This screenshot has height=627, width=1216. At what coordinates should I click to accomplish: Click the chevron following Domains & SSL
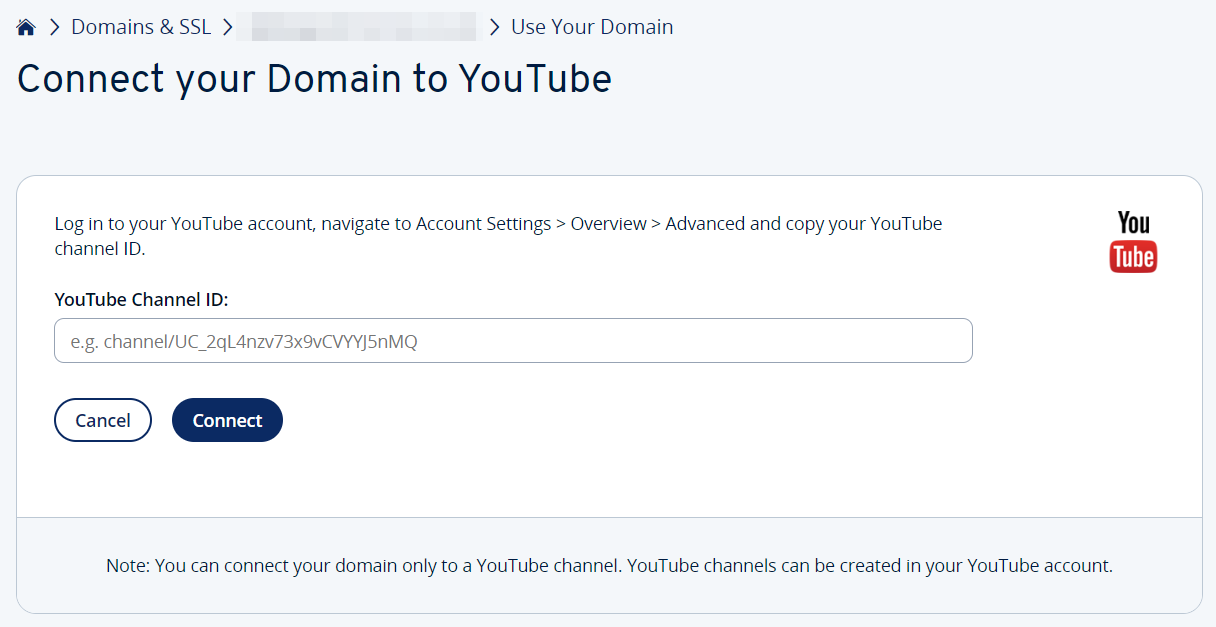click(x=228, y=28)
